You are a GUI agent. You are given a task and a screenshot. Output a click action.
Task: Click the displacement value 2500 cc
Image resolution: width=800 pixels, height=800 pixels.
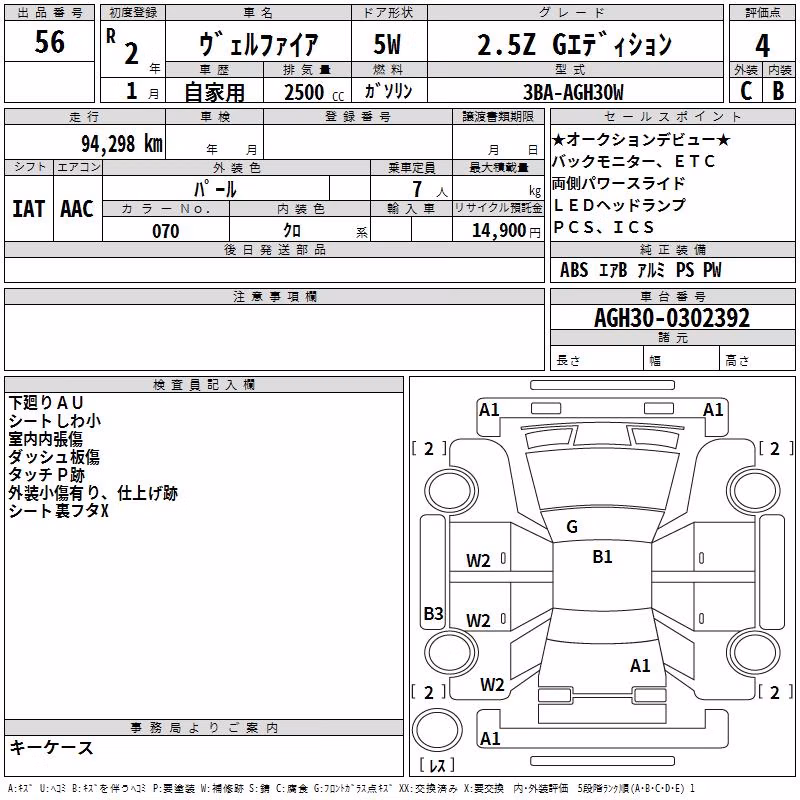[x=314, y=92]
